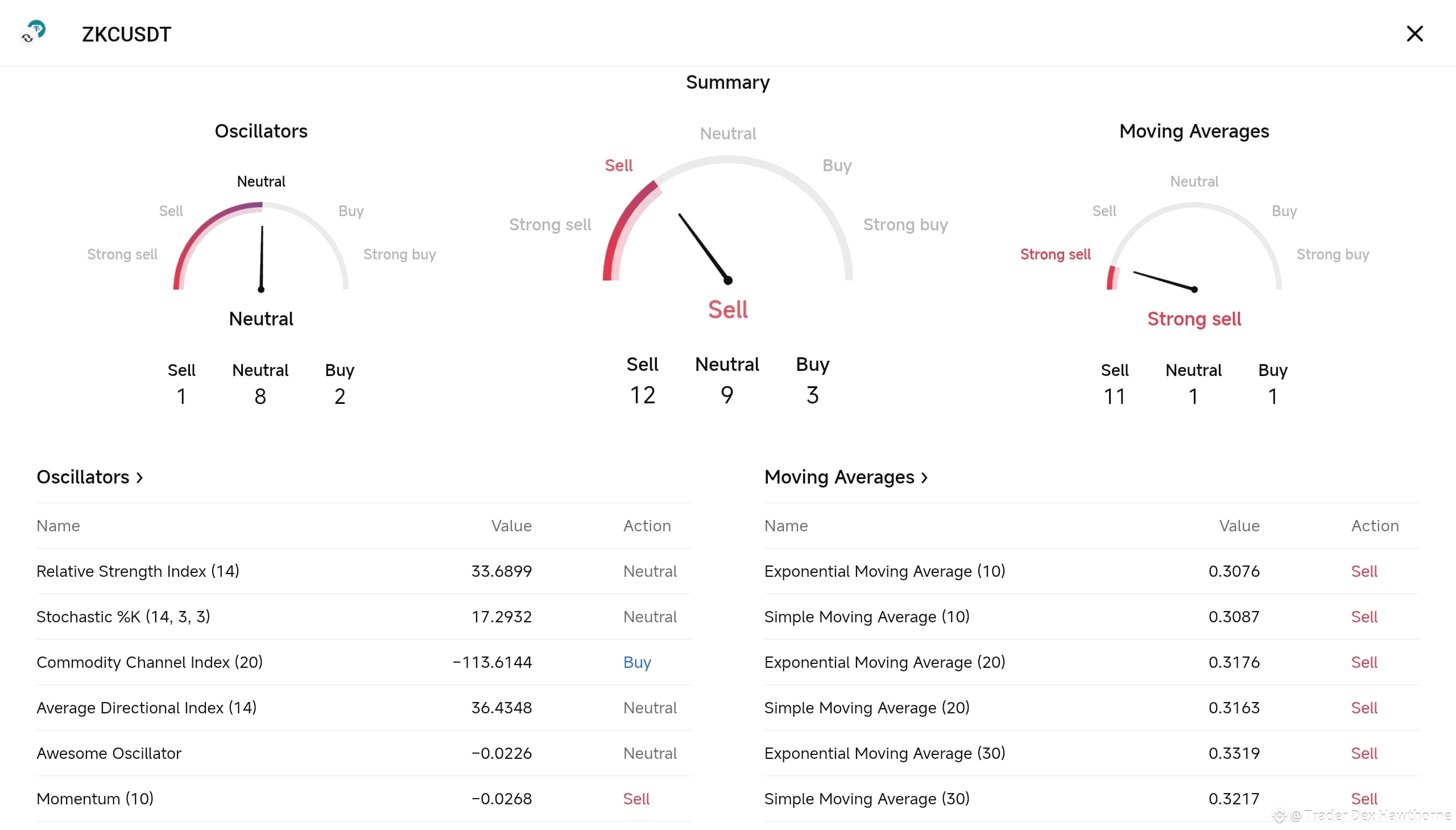
Task: Click the Stochastic %K (14, 3, 3) entry
Action: pos(123,617)
